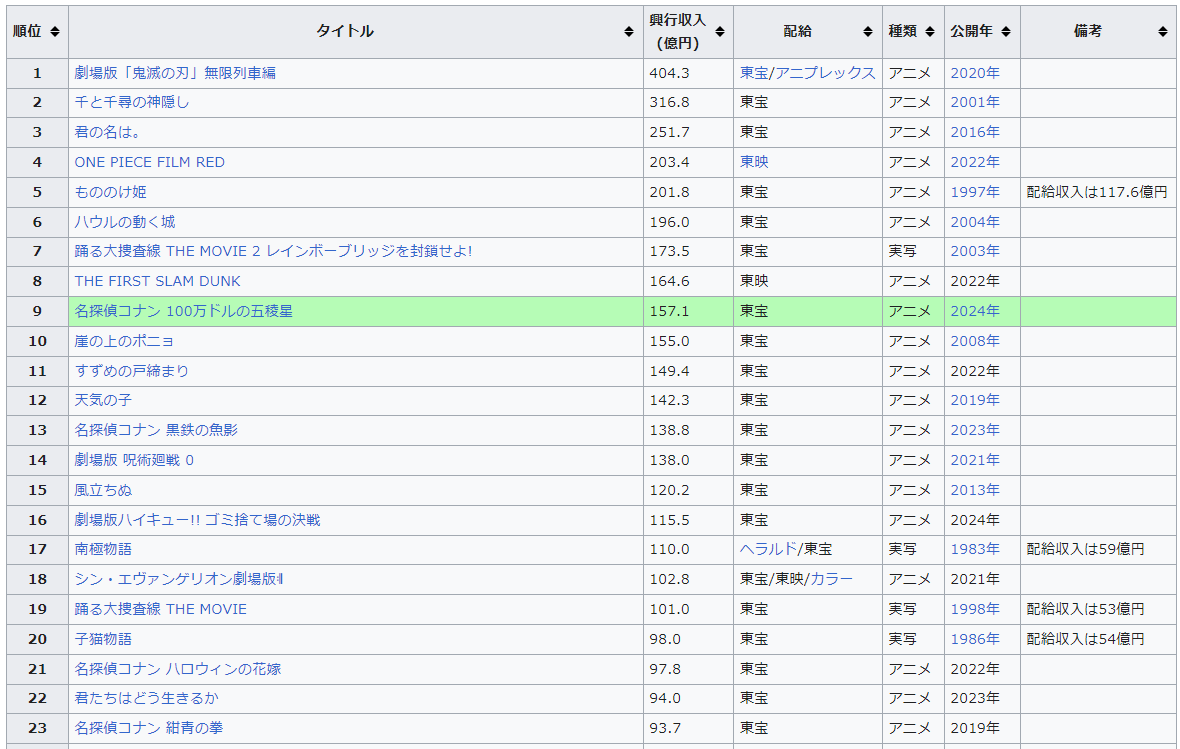
Task: Sort by 種類 column arrows
Action: (930, 32)
